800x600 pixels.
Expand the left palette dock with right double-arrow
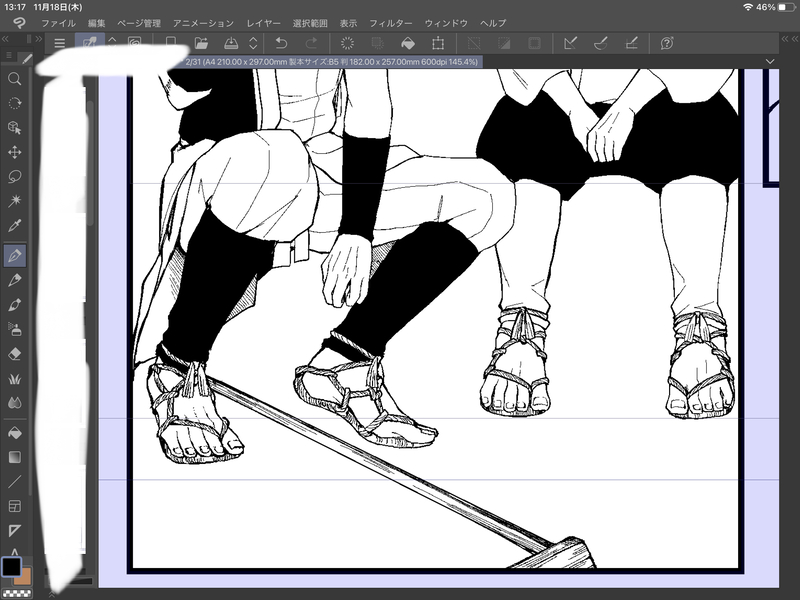[x=39, y=39]
